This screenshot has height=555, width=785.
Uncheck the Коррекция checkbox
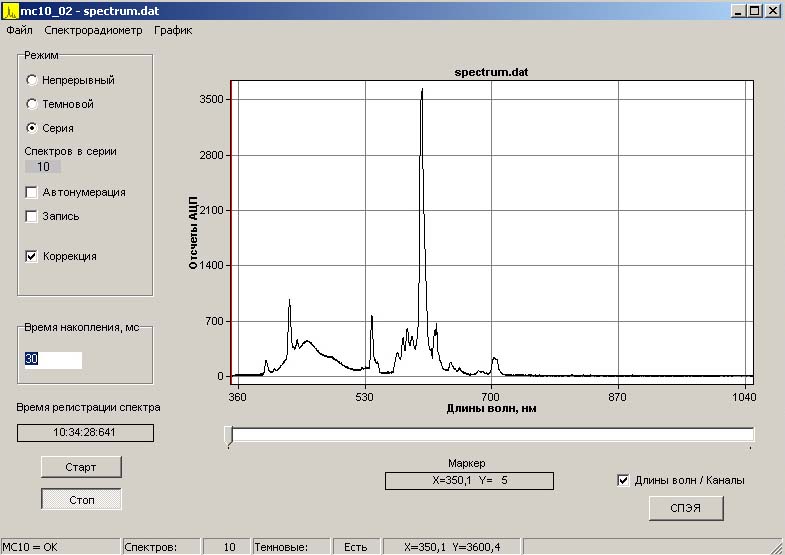[32, 256]
